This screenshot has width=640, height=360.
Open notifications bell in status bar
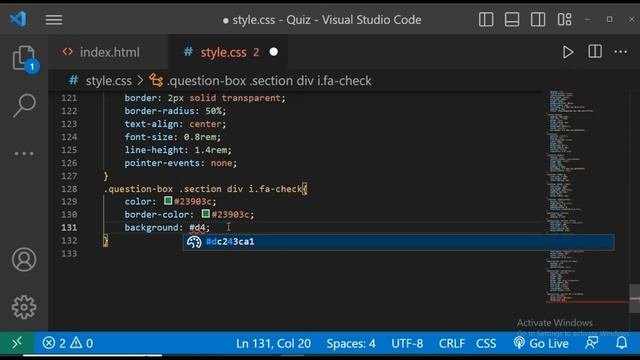pos(621,343)
